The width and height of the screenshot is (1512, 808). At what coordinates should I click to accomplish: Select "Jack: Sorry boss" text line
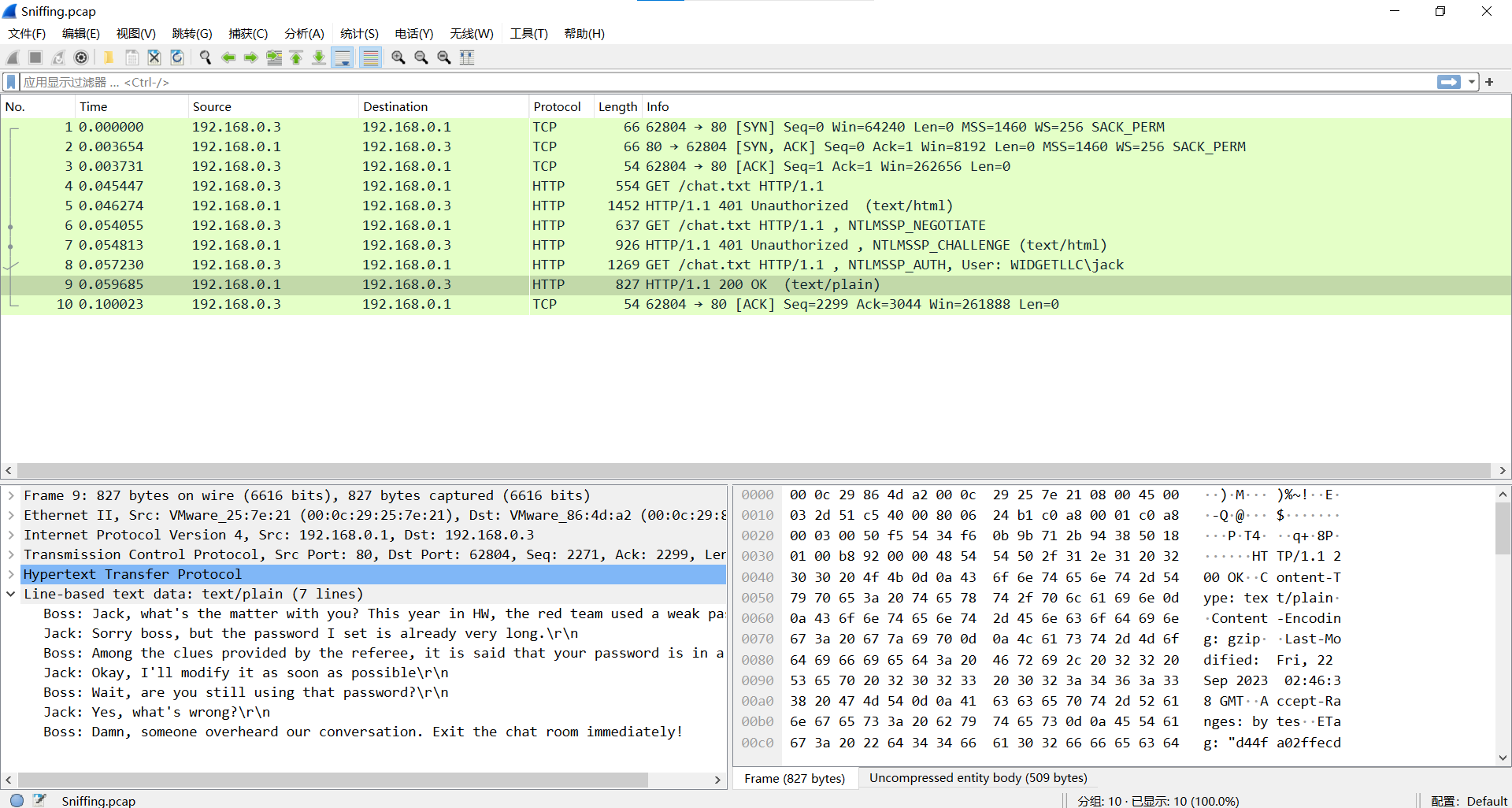pyautogui.click(x=311, y=634)
